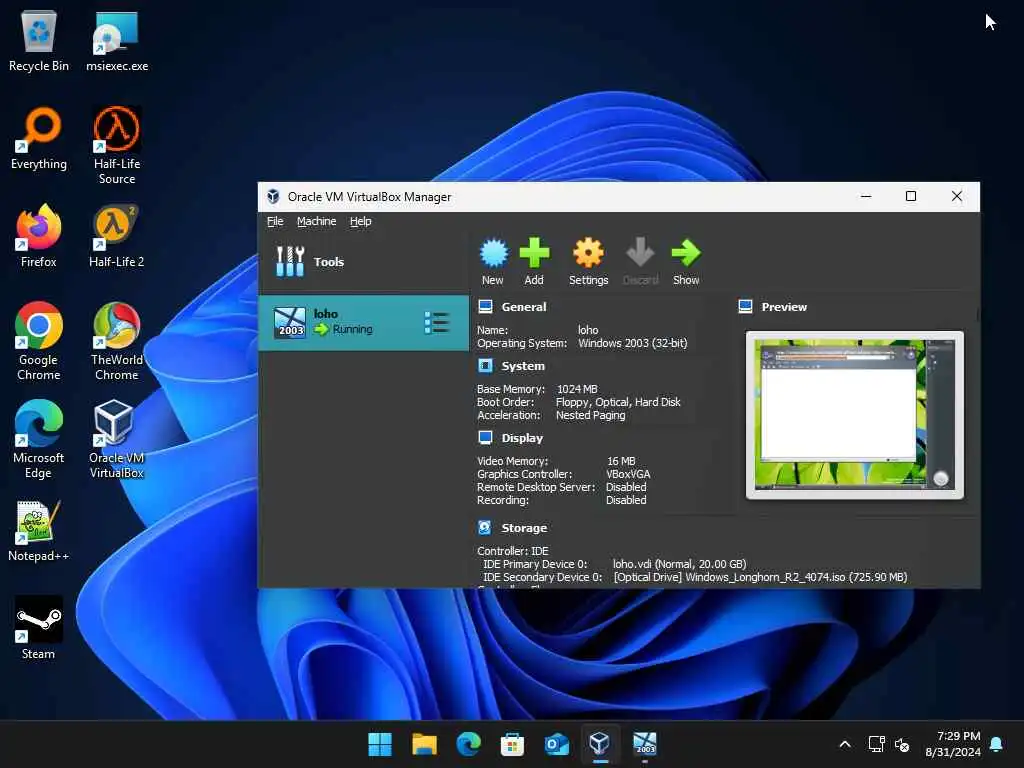
Task: Click the System section title
Action: [523, 366]
